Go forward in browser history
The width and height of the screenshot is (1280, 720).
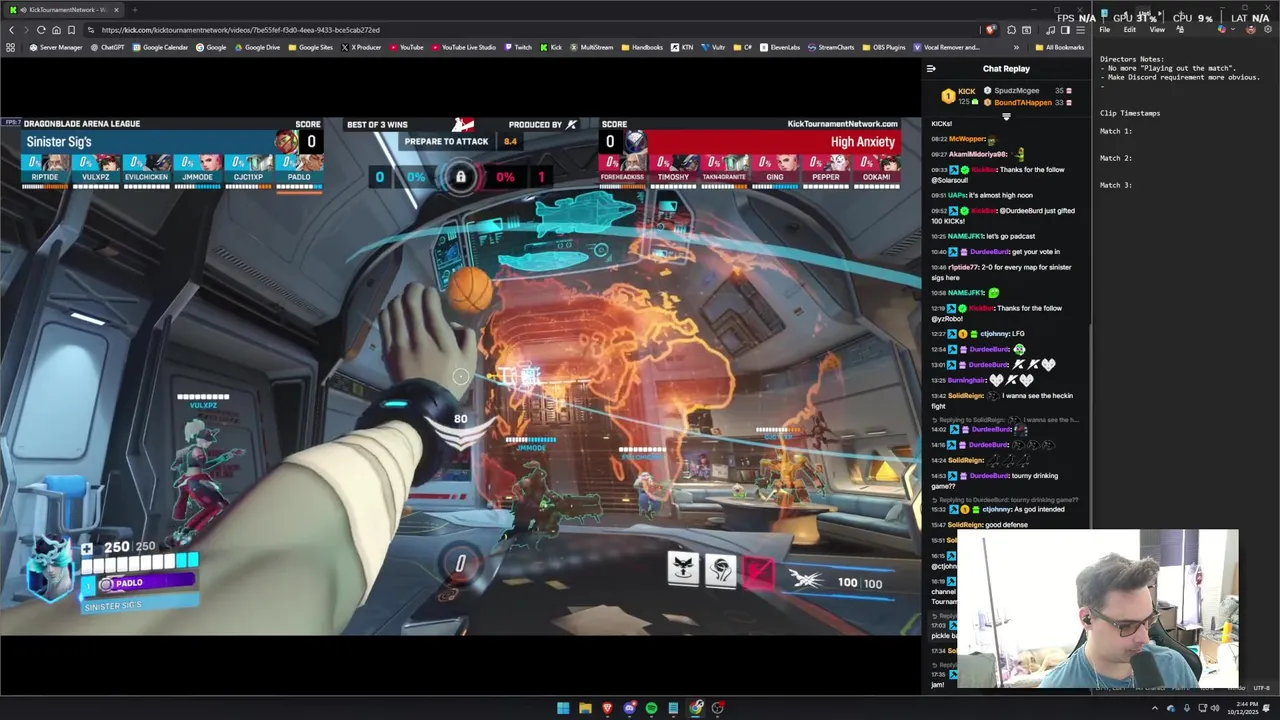point(26,30)
